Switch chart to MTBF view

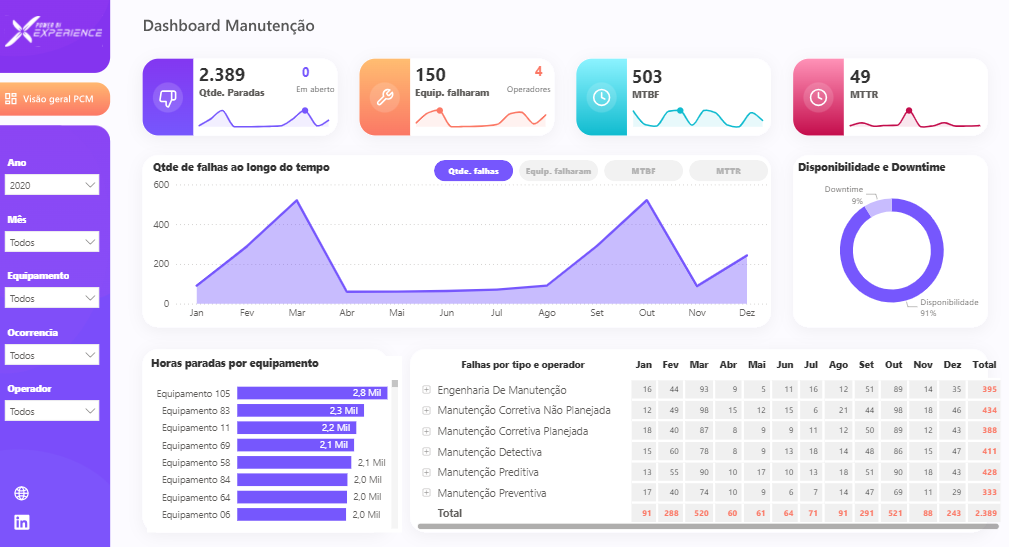643,171
